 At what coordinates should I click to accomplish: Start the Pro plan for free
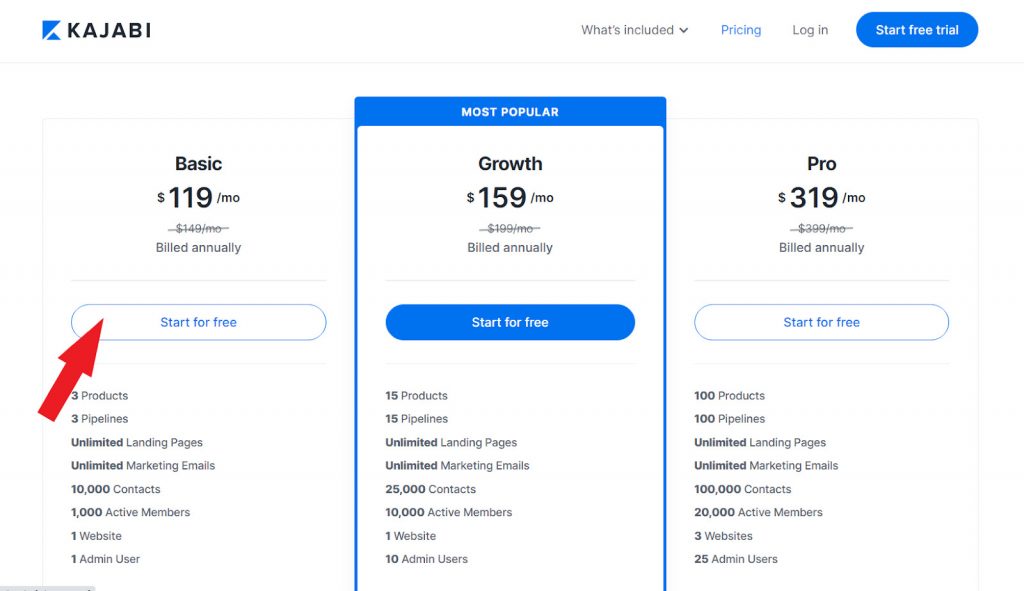coord(822,322)
